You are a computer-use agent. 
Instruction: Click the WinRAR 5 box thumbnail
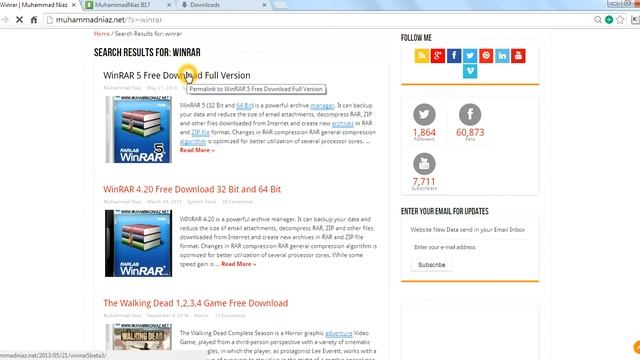(x=138, y=129)
